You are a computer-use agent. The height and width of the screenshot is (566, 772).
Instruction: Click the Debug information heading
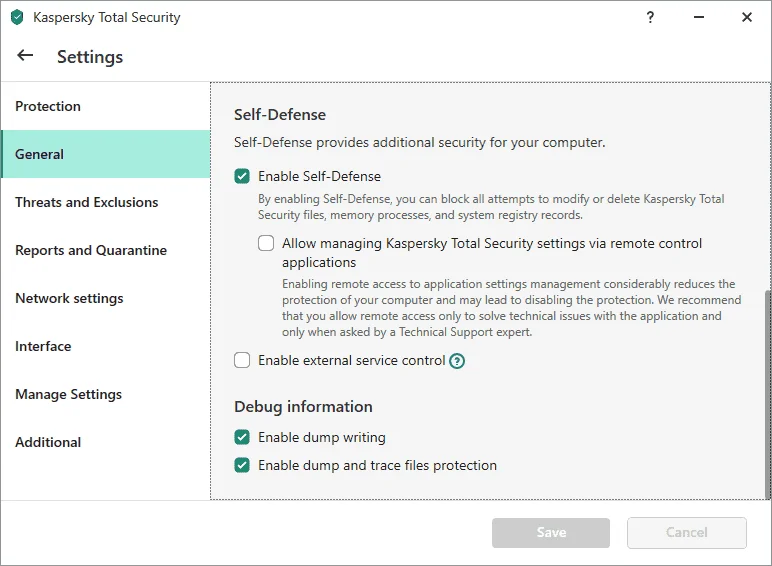(303, 407)
